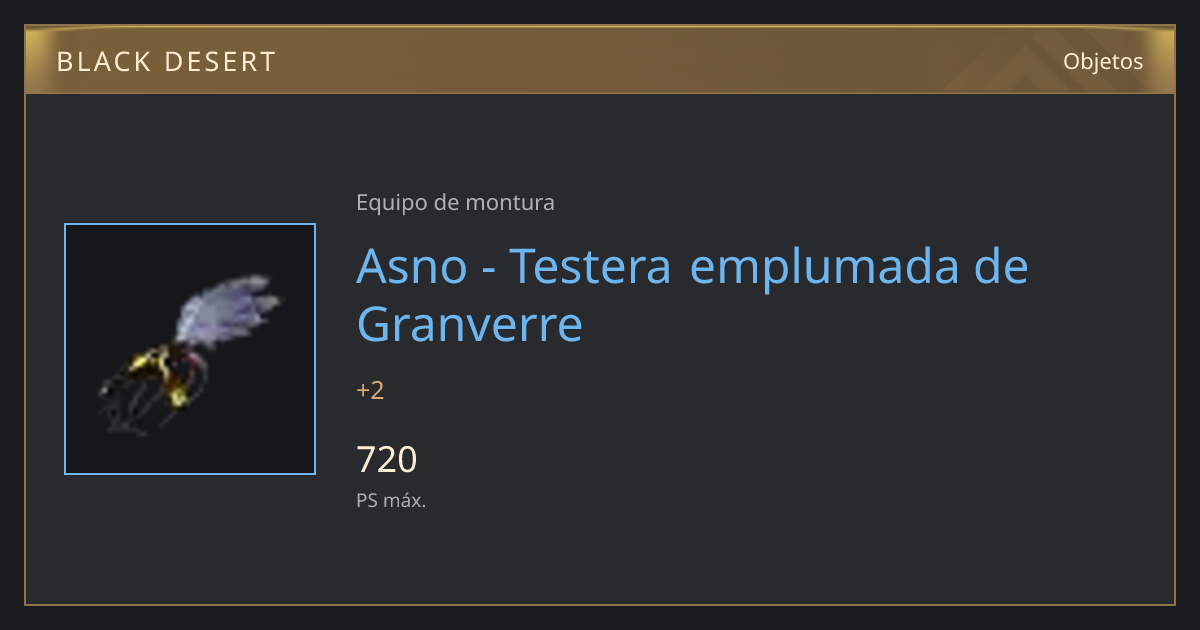Image resolution: width=1200 pixels, height=630 pixels.
Task: Click the gold header banner background
Action: [x=600, y=60]
